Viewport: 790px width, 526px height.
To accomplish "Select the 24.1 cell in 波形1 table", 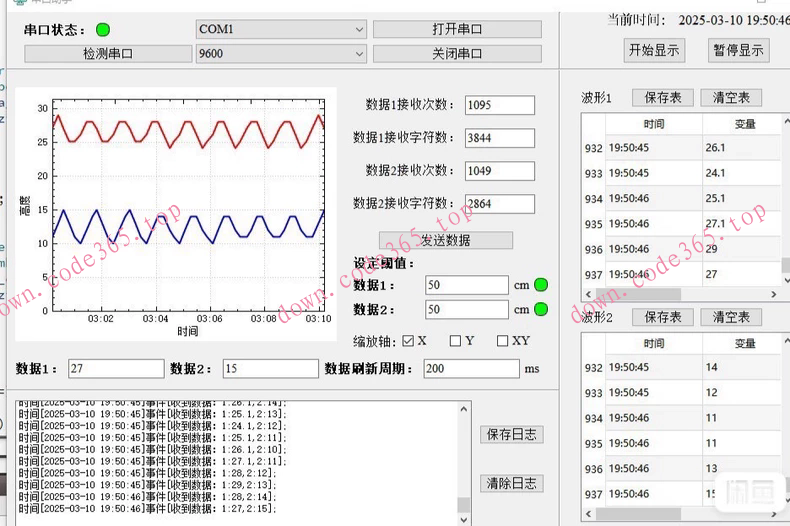I will point(742,173).
